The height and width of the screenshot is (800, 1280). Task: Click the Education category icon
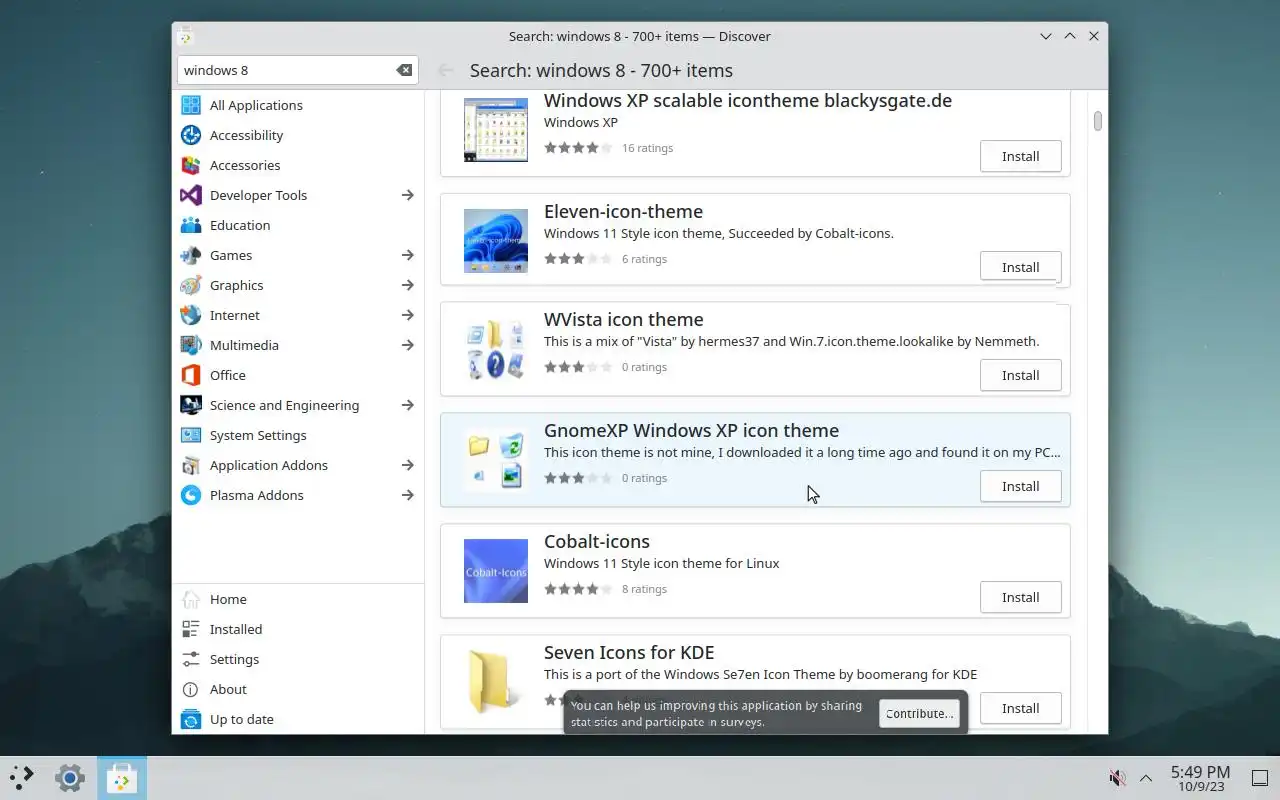coord(191,225)
